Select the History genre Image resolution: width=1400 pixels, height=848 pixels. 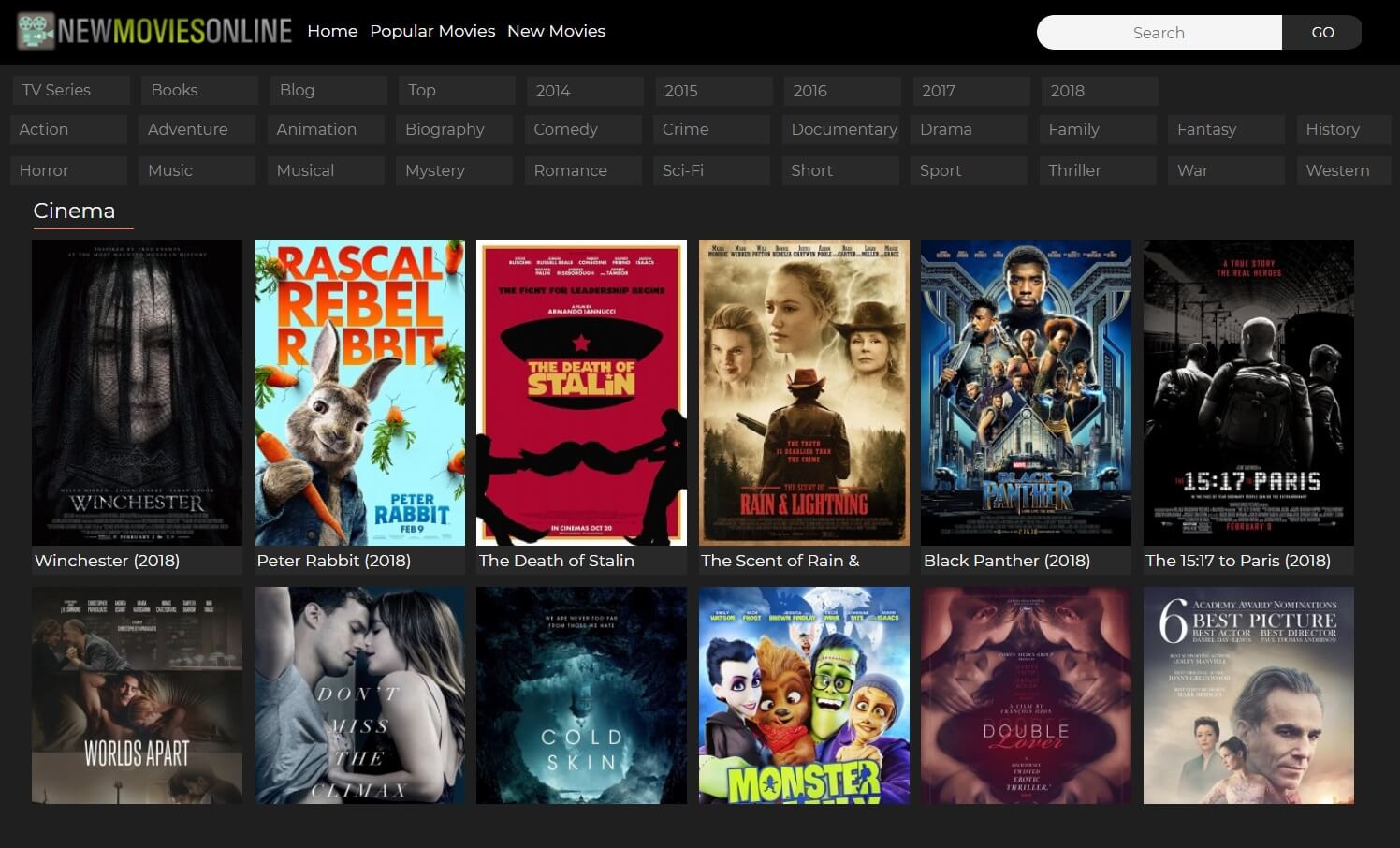tap(1344, 129)
